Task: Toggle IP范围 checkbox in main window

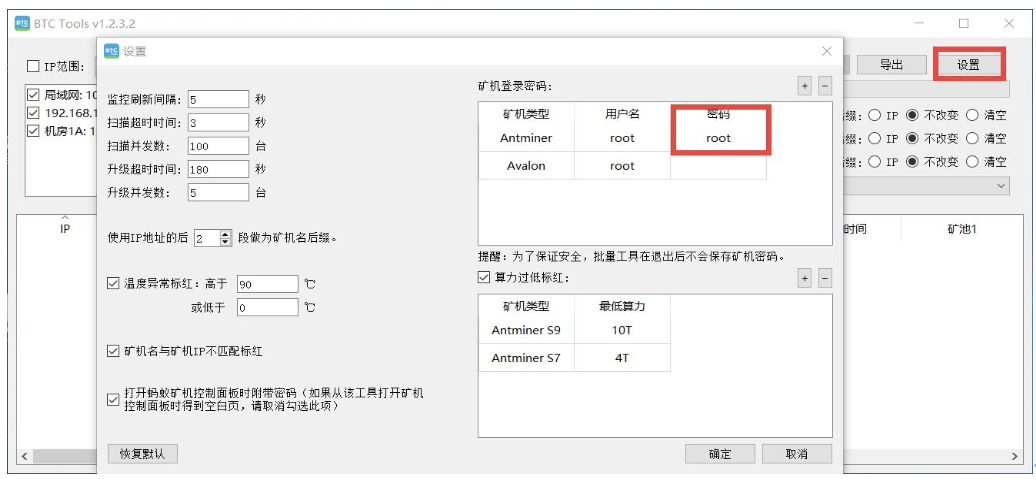Action: (33, 66)
